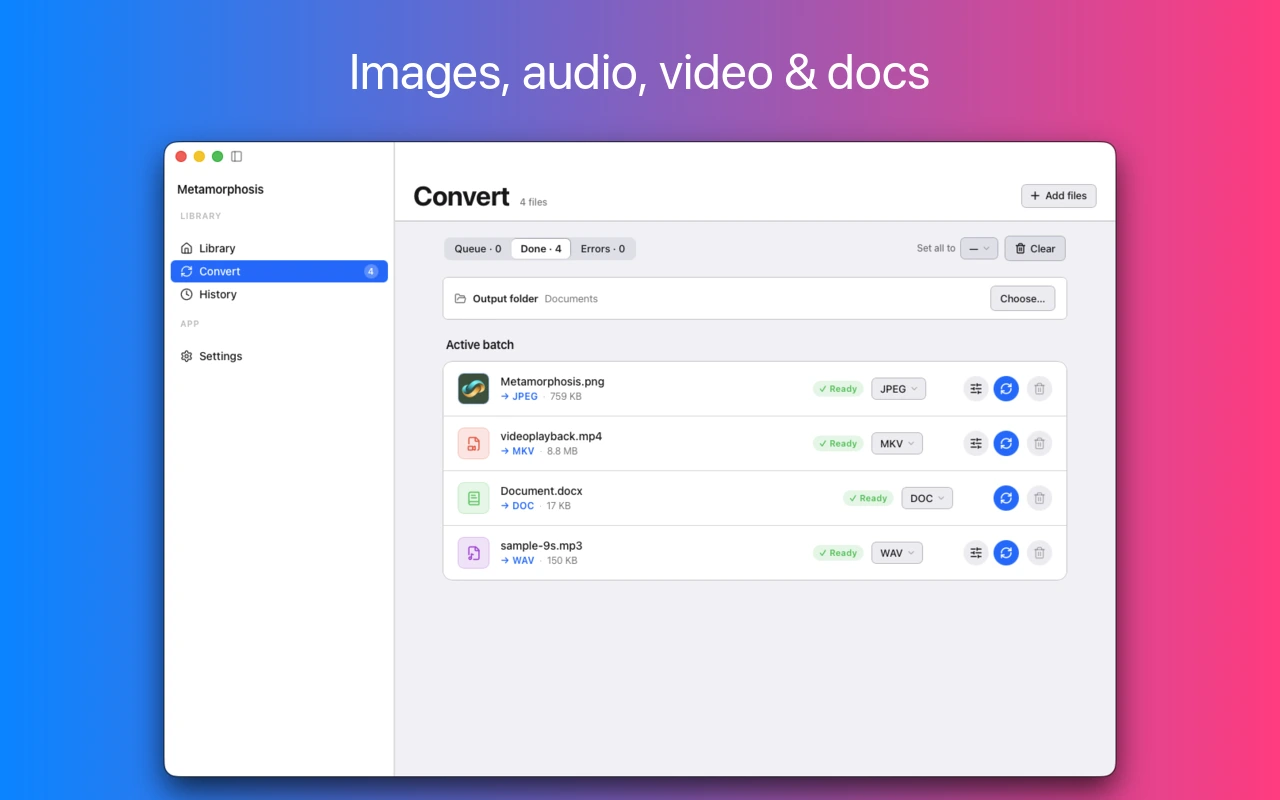Click the Ready badge for sample-9s.mp3
The width and height of the screenshot is (1280, 800).
(838, 552)
